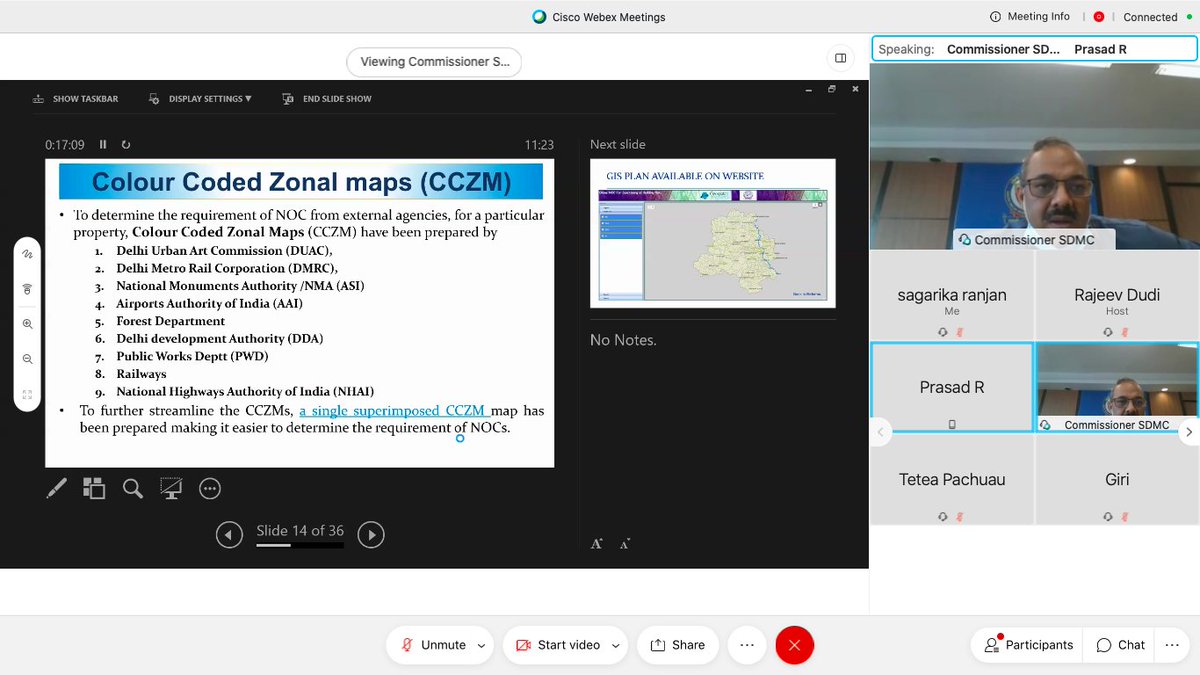Screen dimensions: 1200x675
Task: Click SHOW TASKBAR in presenter view
Action: coord(75,99)
